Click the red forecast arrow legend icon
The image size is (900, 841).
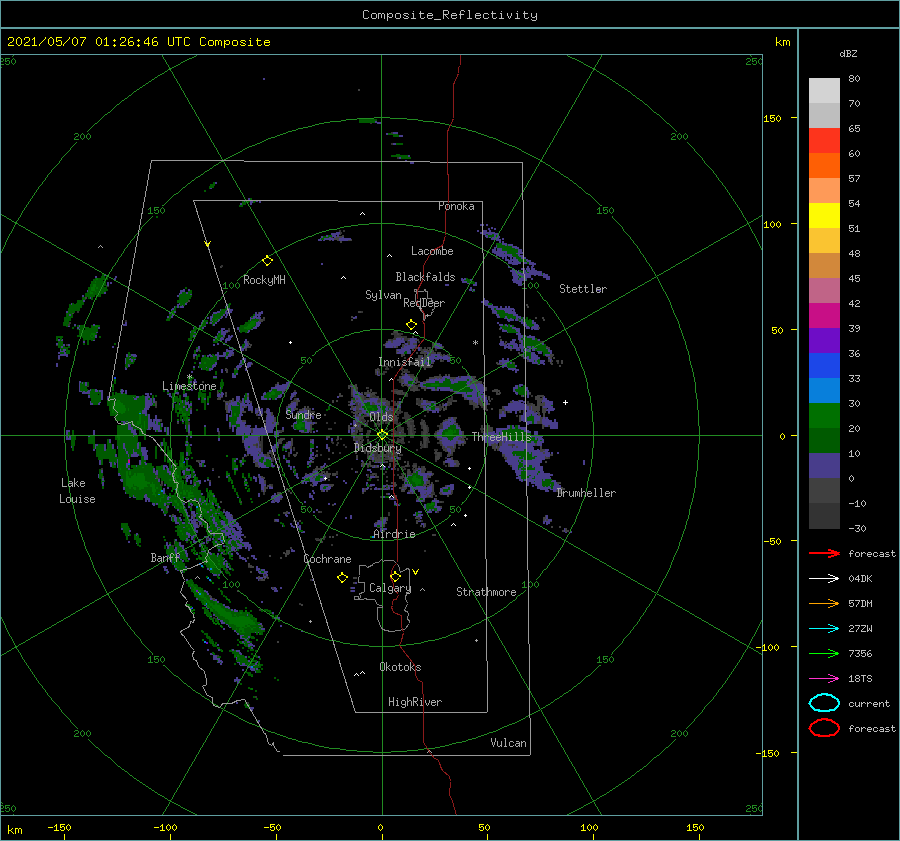[824, 553]
